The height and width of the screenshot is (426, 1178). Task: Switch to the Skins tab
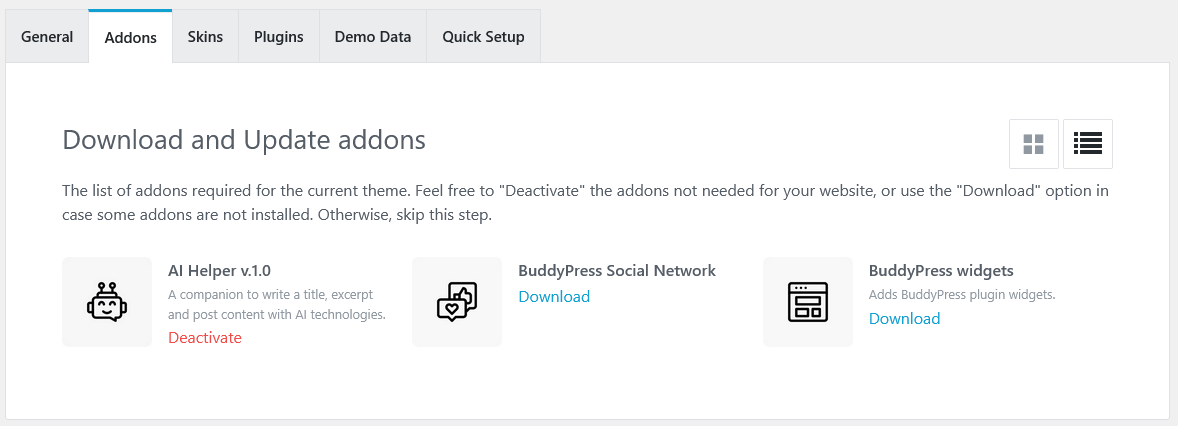coord(205,36)
